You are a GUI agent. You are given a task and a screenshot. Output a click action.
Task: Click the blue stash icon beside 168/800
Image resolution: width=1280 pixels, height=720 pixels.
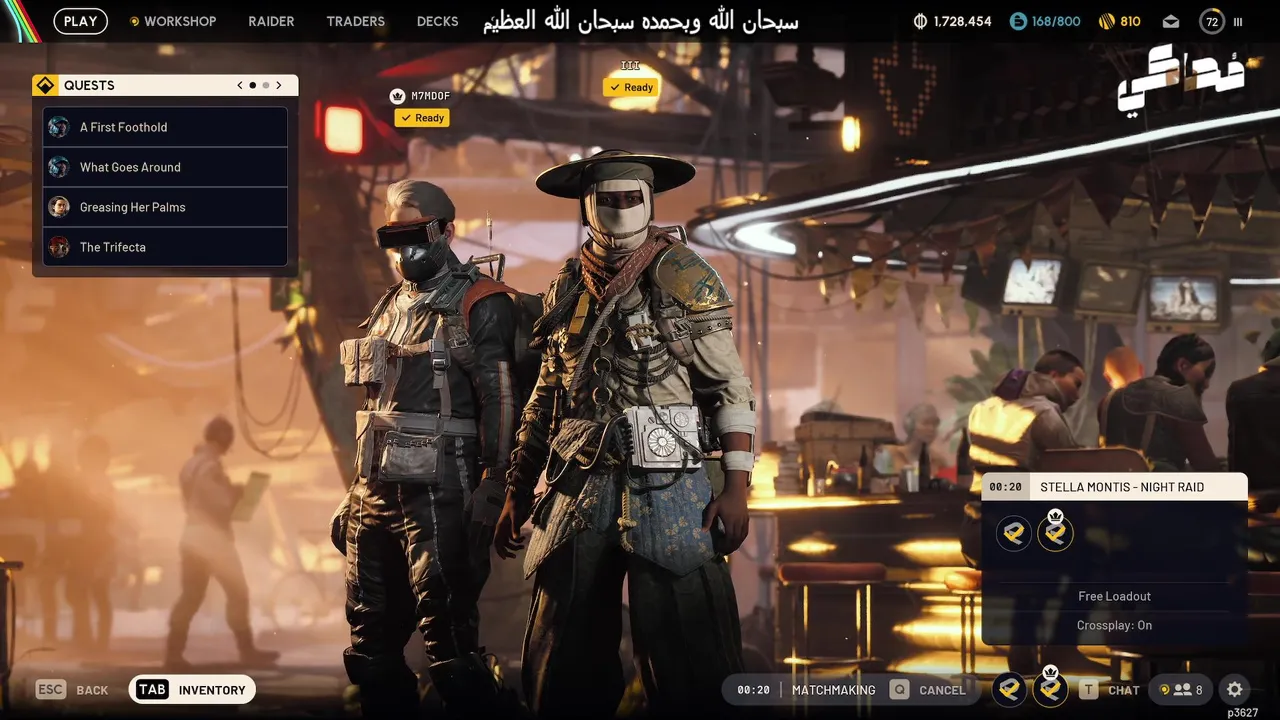click(x=1018, y=21)
